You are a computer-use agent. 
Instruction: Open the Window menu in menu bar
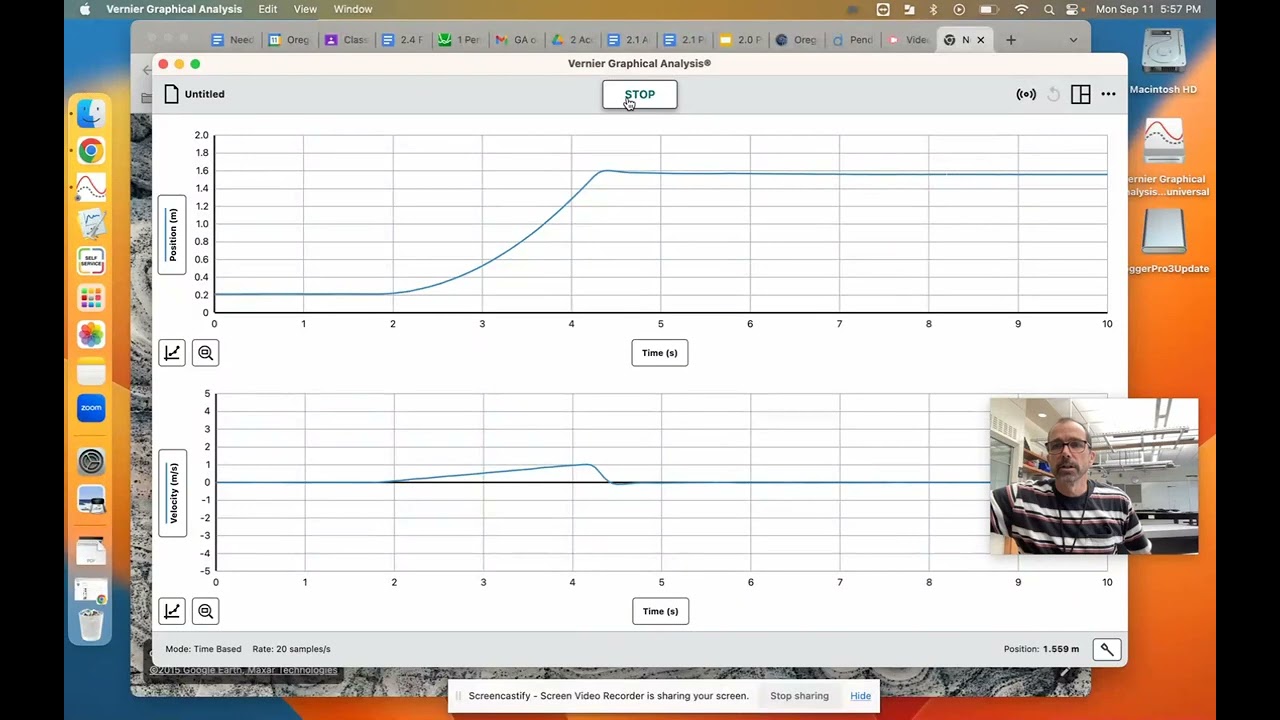coord(352,9)
